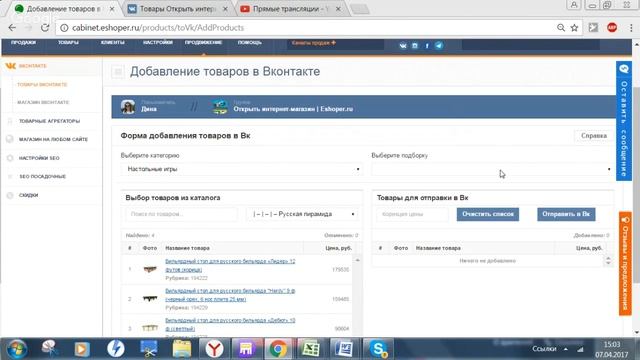The width and height of the screenshot is (640, 360).
Task: Open Skype from the taskbar
Action: coord(378,349)
